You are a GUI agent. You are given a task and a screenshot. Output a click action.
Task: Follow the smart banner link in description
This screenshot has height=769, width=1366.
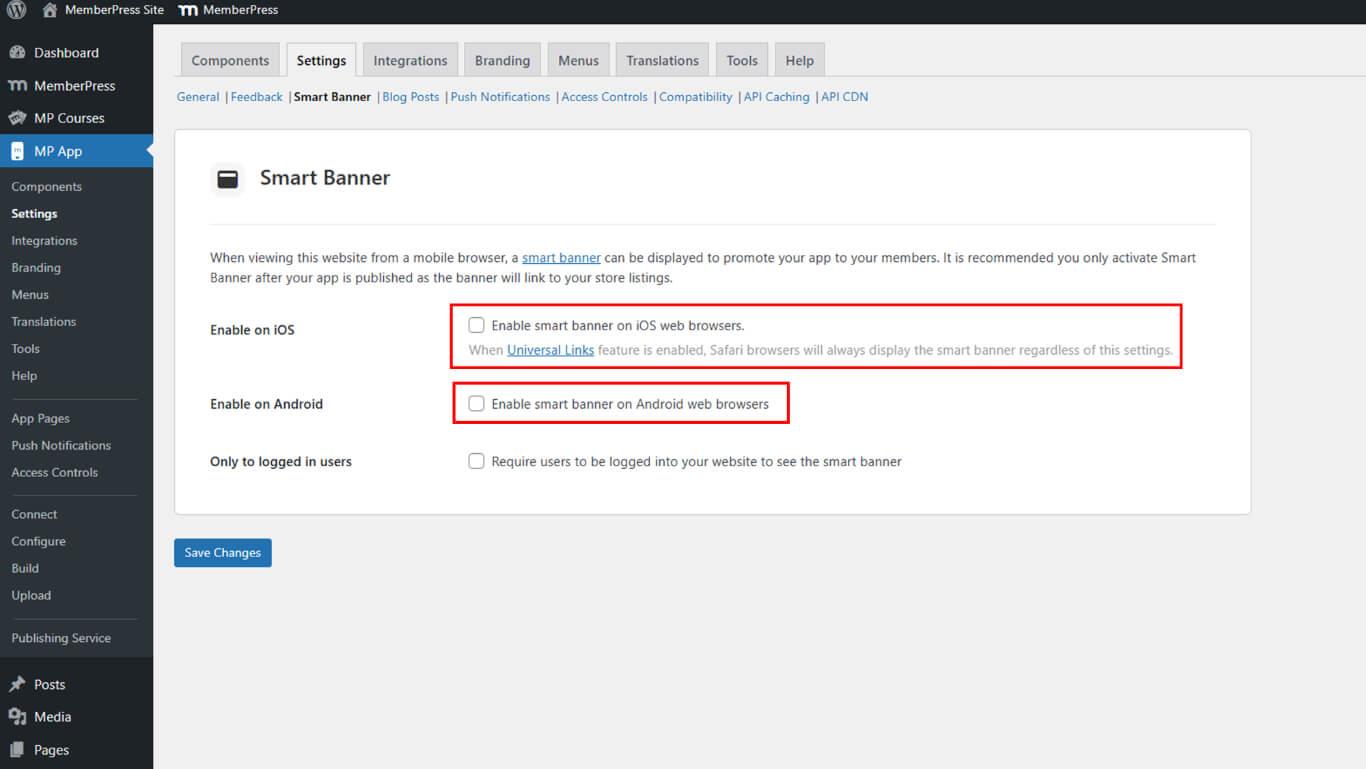561,258
